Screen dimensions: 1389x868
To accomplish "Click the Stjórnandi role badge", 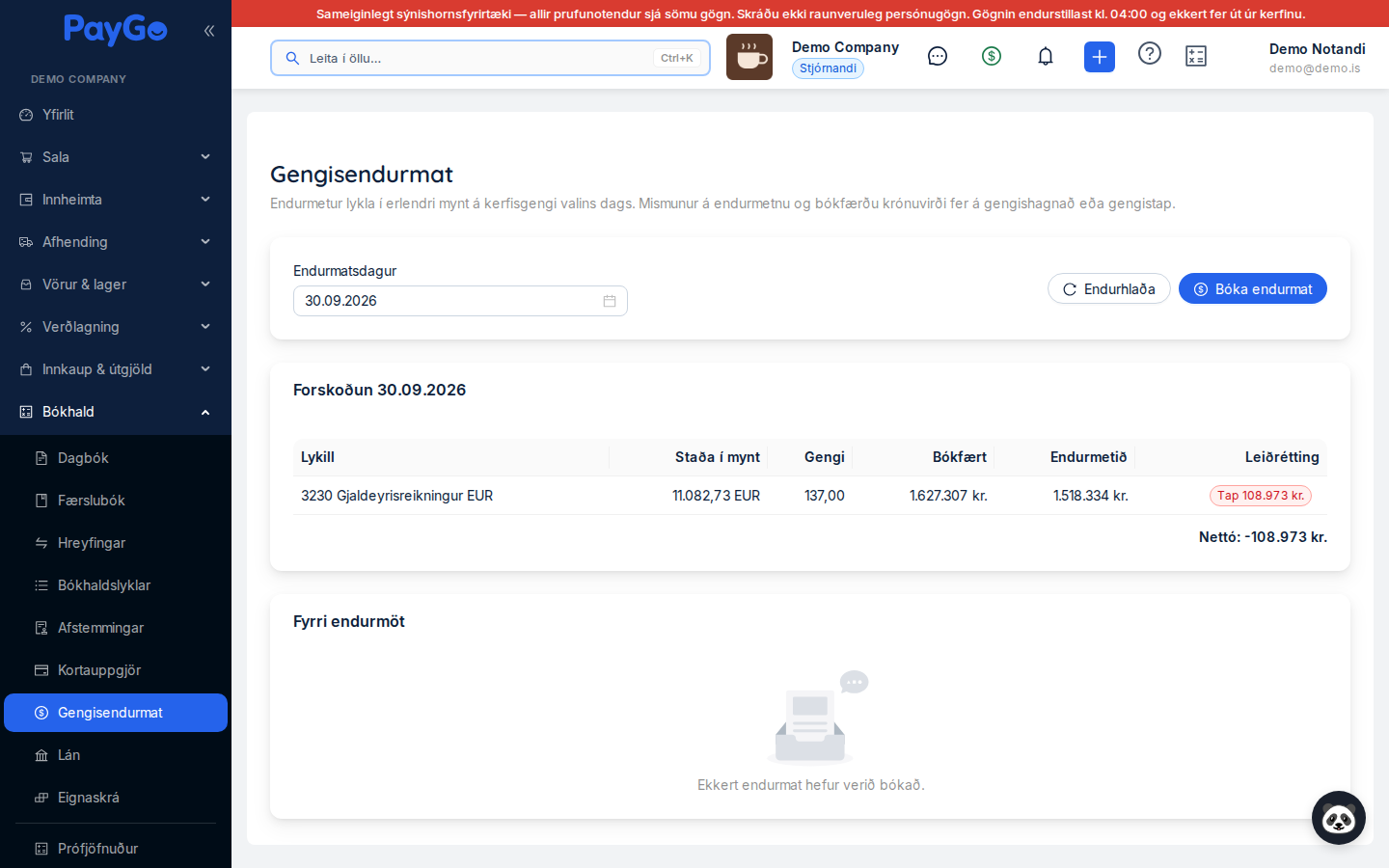I will pos(828,68).
